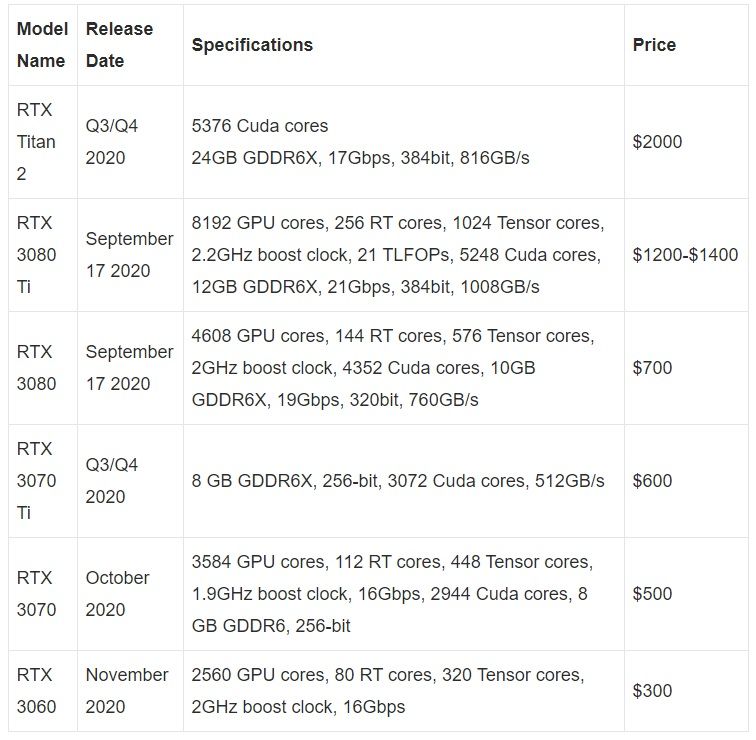Click the October 2020 release date
This screenshot has height=740, width=756.
(x=117, y=594)
